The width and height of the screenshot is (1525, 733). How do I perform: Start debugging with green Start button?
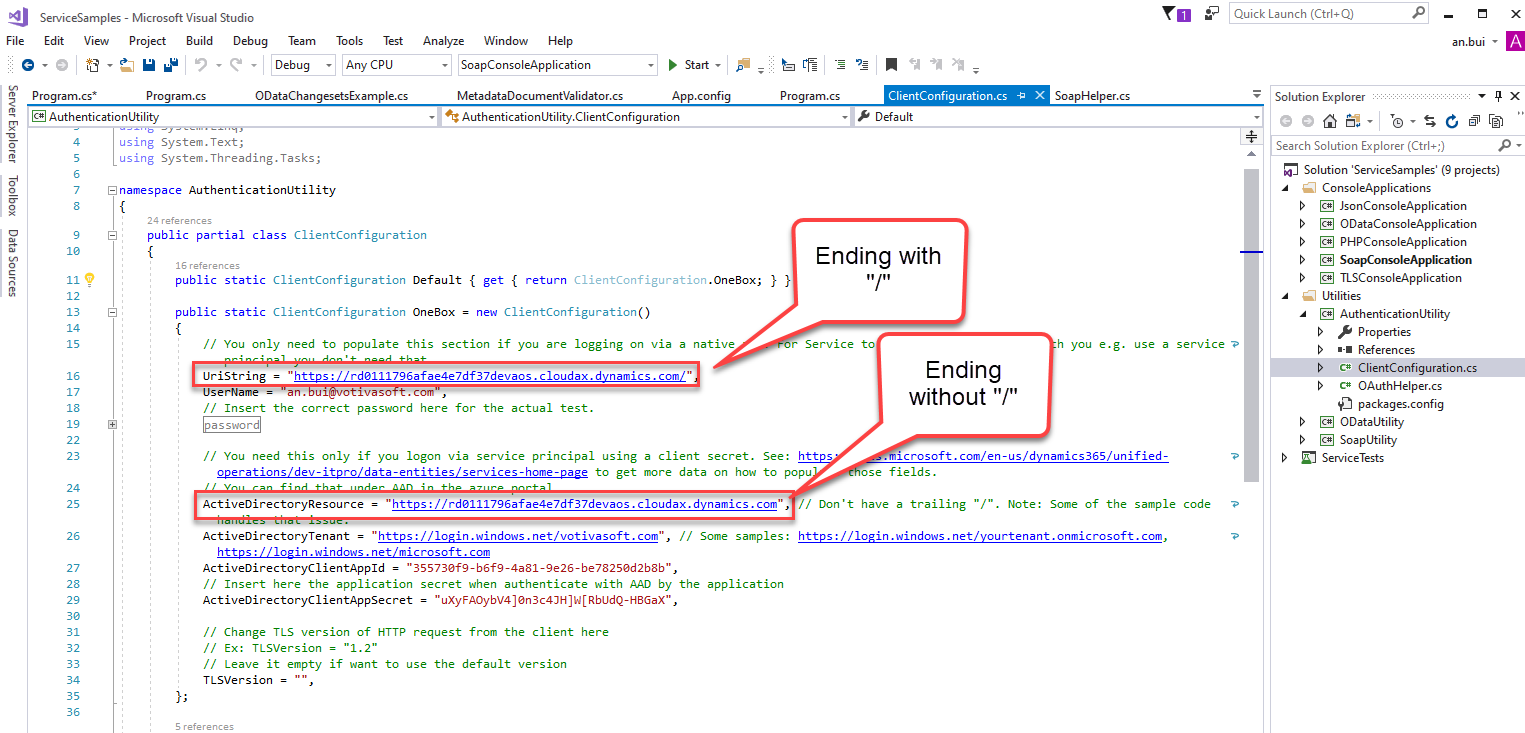tap(689, 65)
